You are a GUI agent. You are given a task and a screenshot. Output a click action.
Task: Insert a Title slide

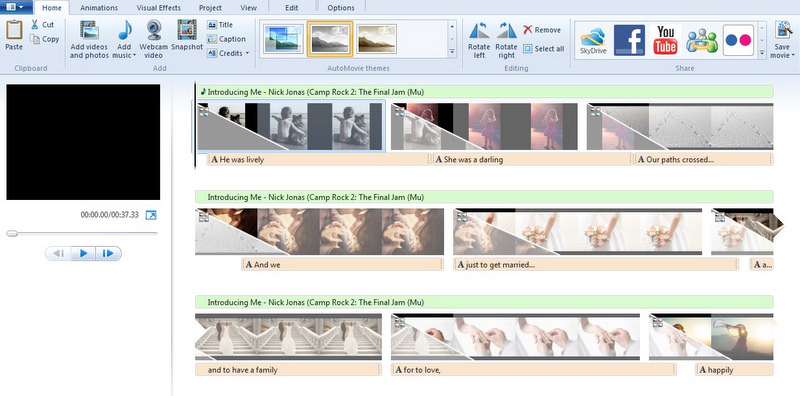point(220,24)
